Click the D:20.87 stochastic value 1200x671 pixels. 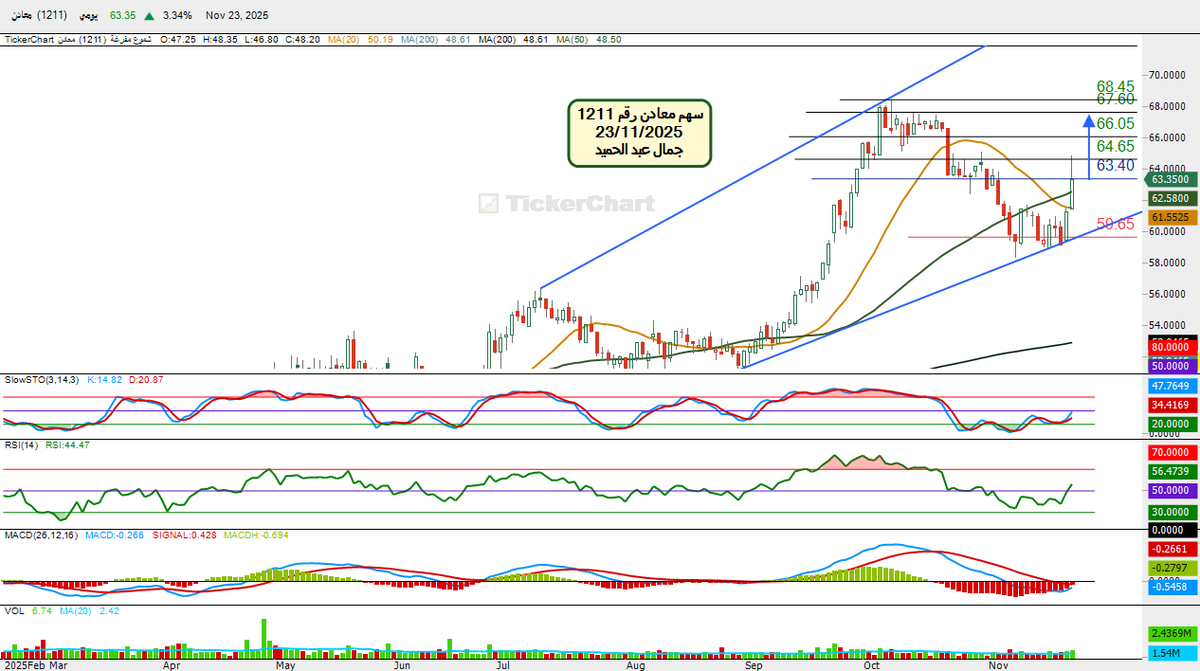point(146,380)
